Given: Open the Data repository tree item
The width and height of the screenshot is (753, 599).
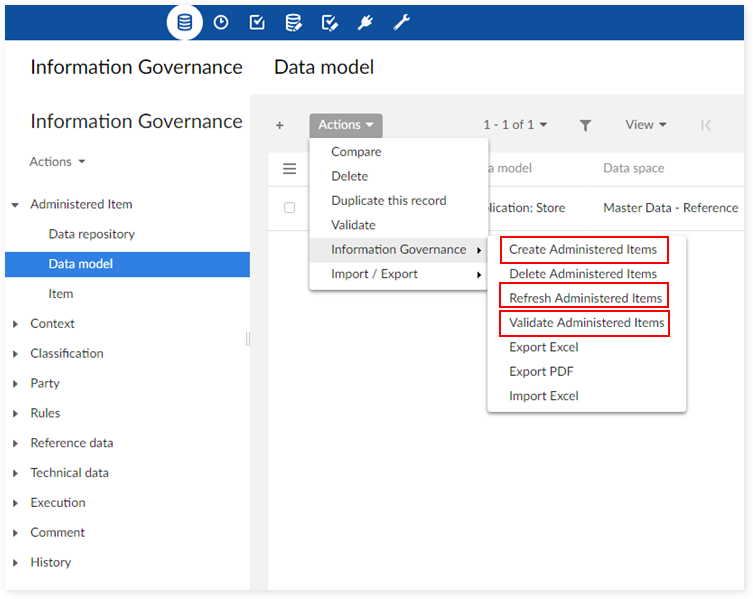Looking at the screenshot, I should (91, 234).
